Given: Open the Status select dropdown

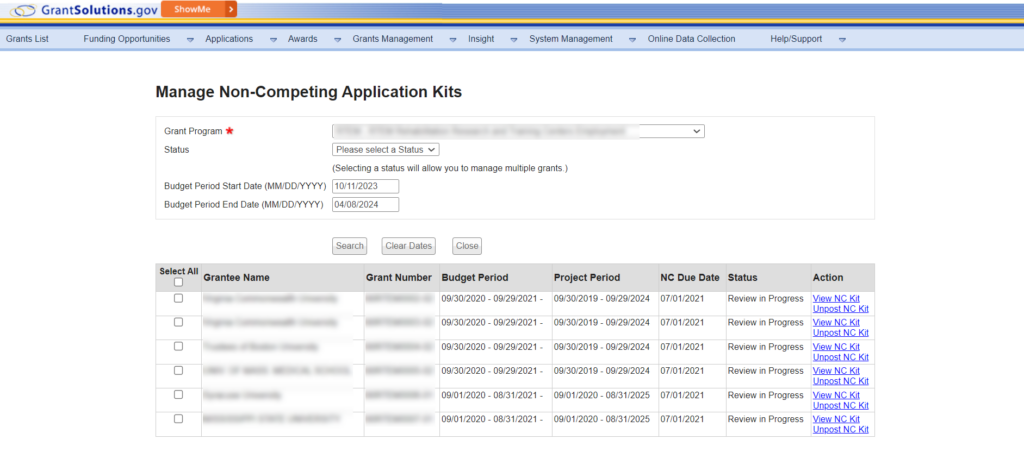Looking at the screenshot, I should click(385, 150).
